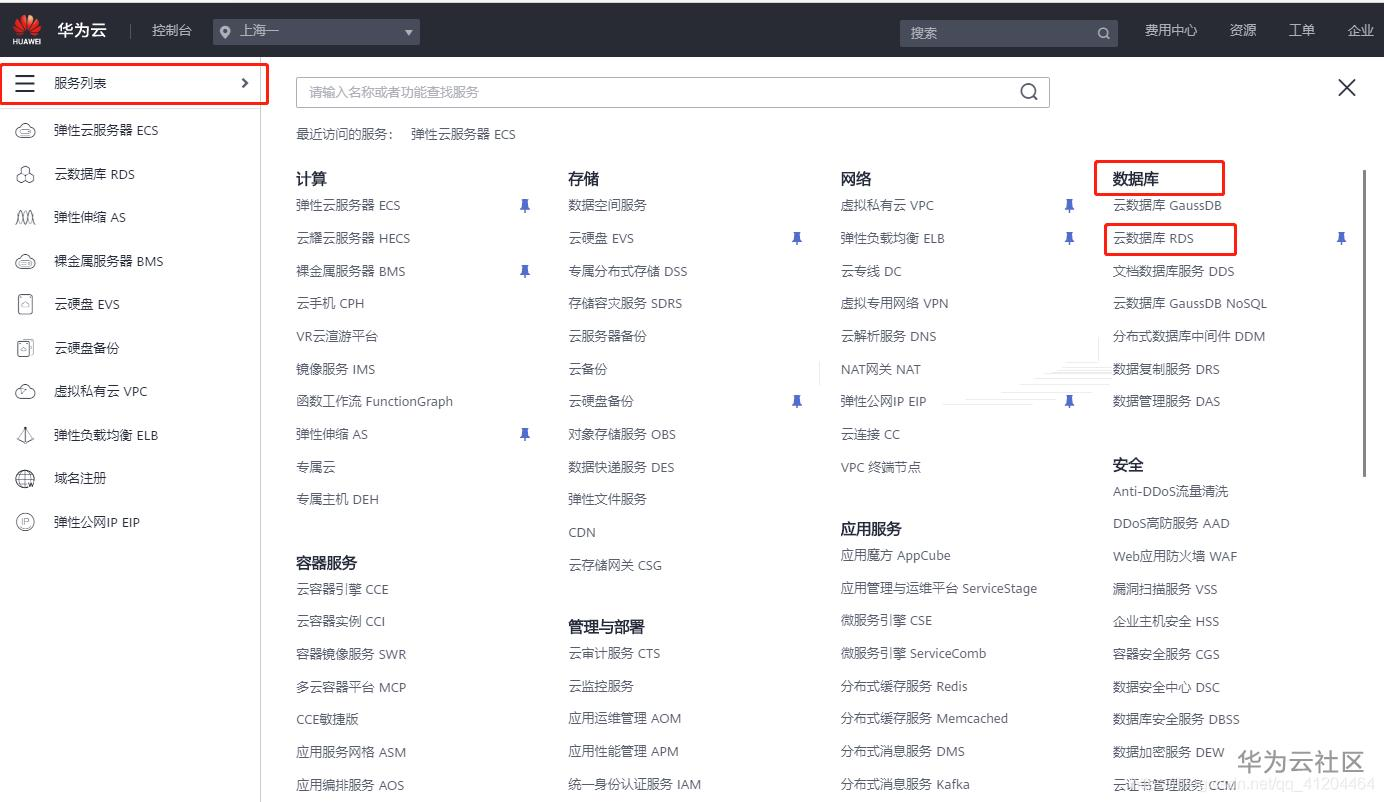
Task: Open 对象存储服务 OBS
Action: pyautogui.click(x=622, y=434)
